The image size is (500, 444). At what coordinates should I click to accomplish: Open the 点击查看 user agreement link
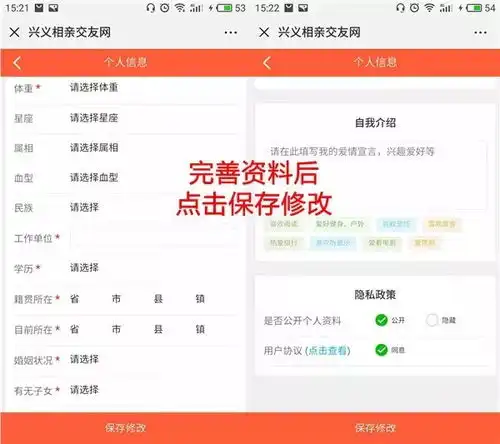327,351
